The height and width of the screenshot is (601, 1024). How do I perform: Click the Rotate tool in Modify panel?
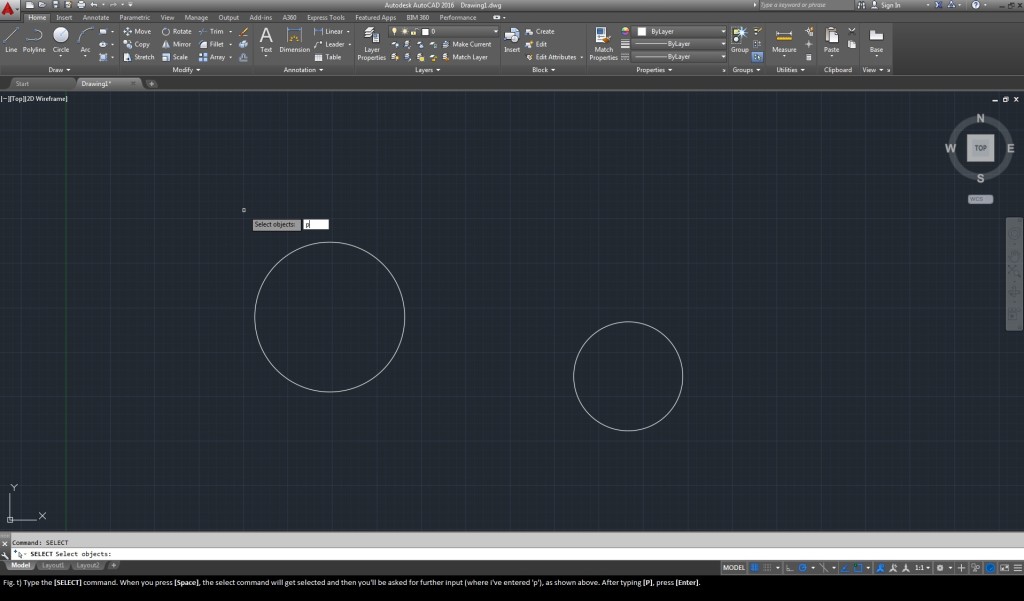pos(176,31)
